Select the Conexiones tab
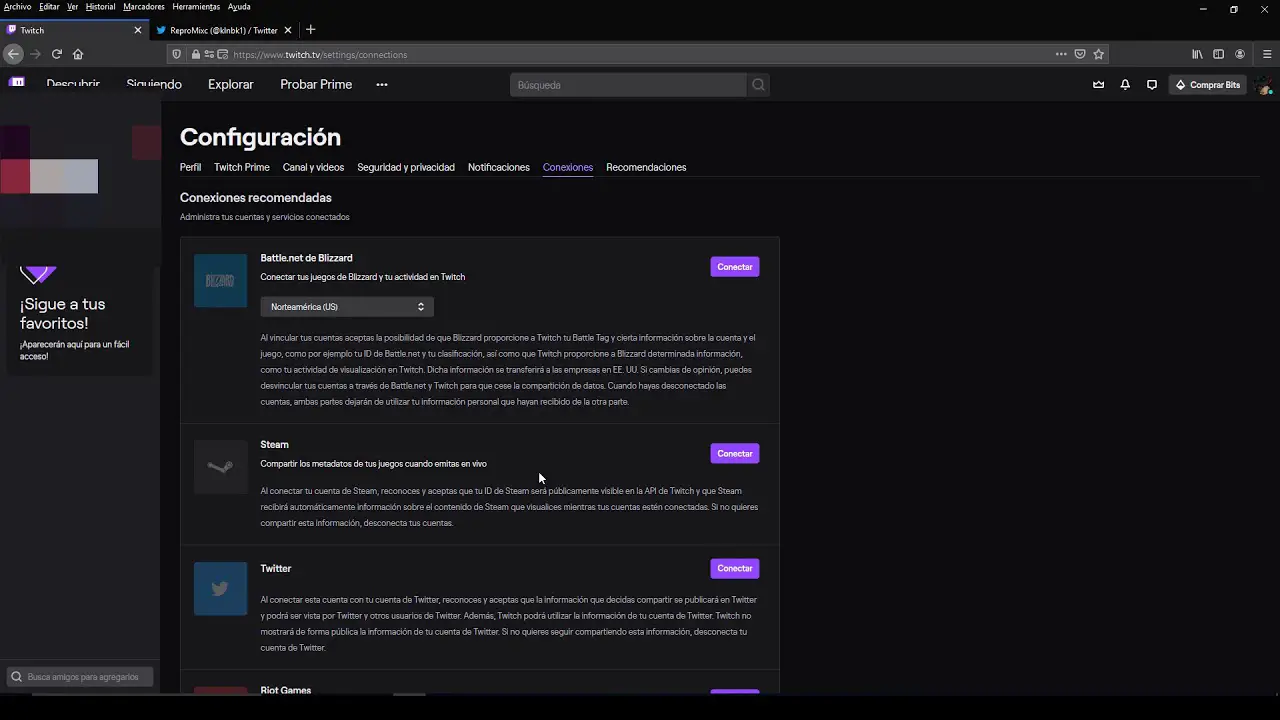 click(x=568, y=167)
